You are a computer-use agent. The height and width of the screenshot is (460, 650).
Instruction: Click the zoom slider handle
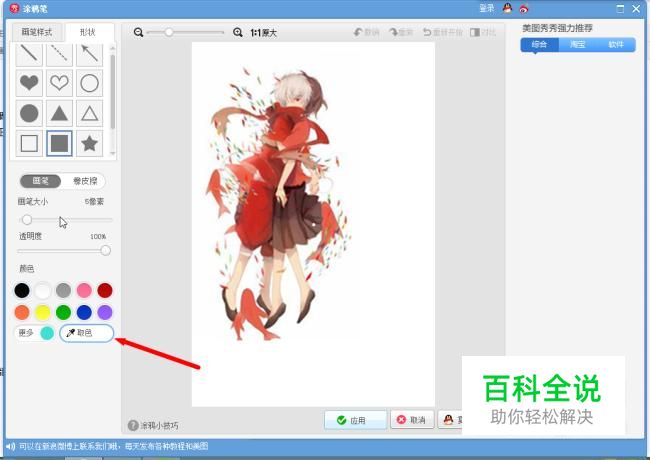pyautogui.click(x=169, y=32)
